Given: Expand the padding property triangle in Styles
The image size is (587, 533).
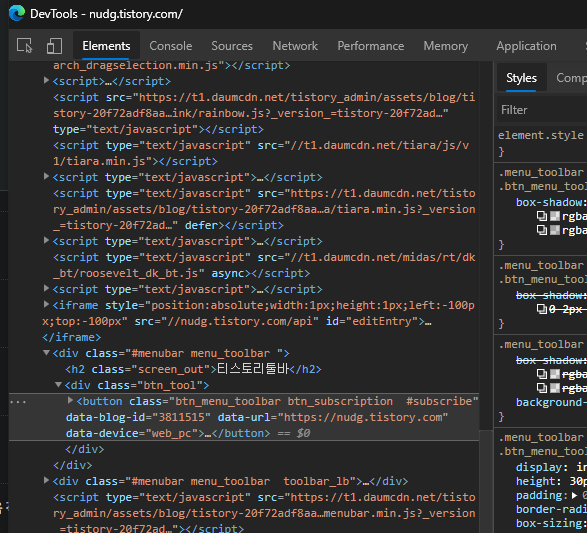Looking at the screenshot, I should [575, 495].
